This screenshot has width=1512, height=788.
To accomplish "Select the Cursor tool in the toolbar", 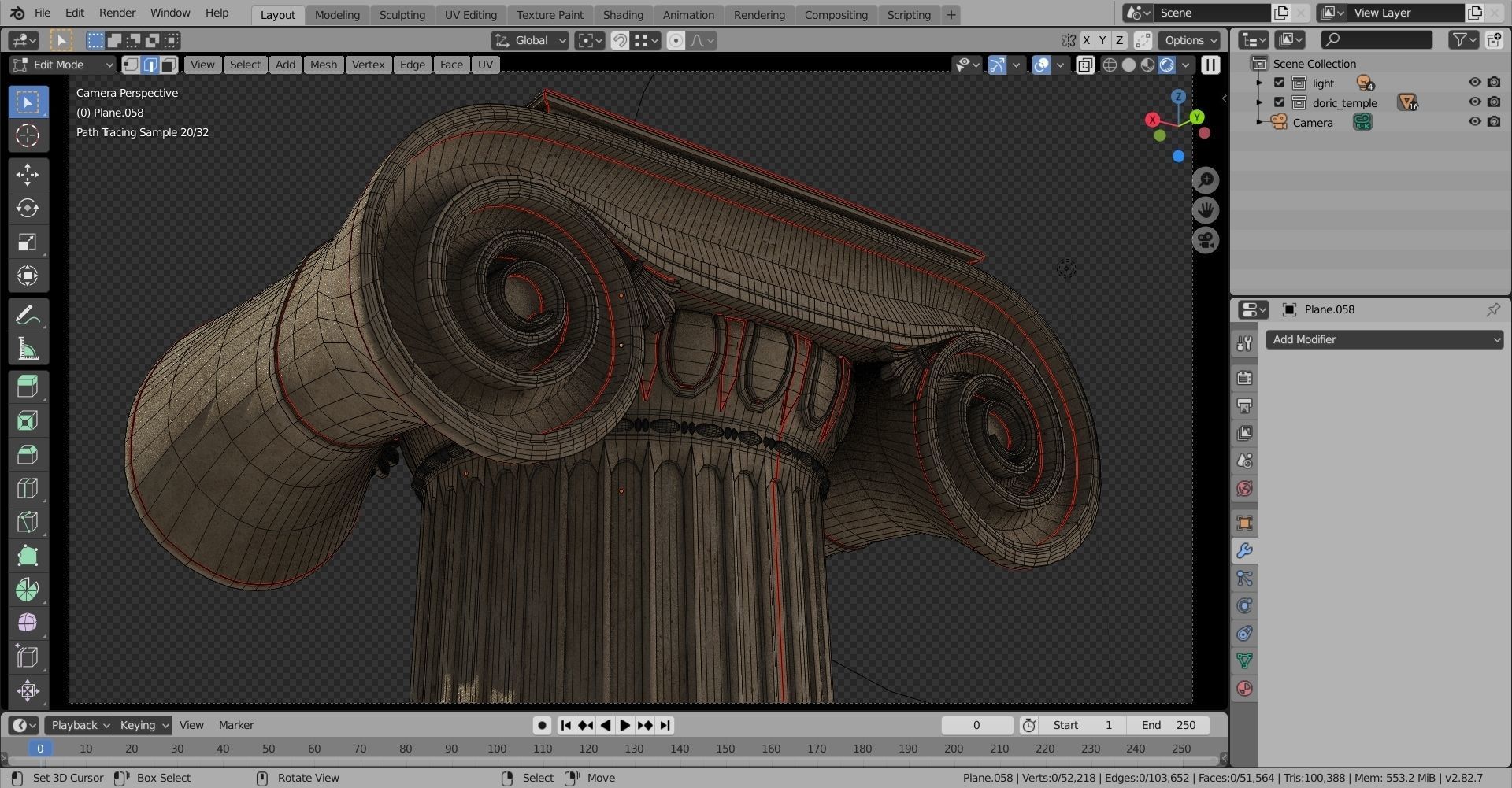I will point(28,135).
